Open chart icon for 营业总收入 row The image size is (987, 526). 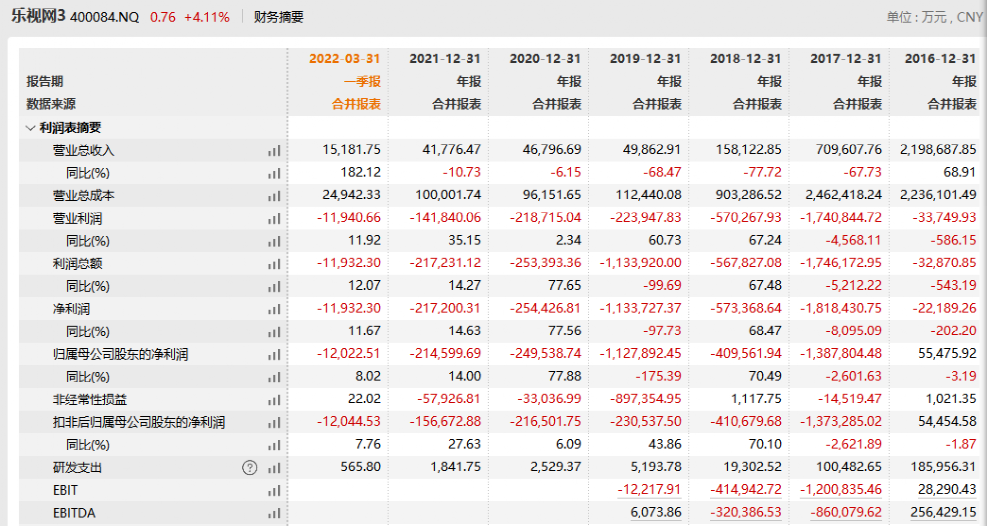[274, 151]
